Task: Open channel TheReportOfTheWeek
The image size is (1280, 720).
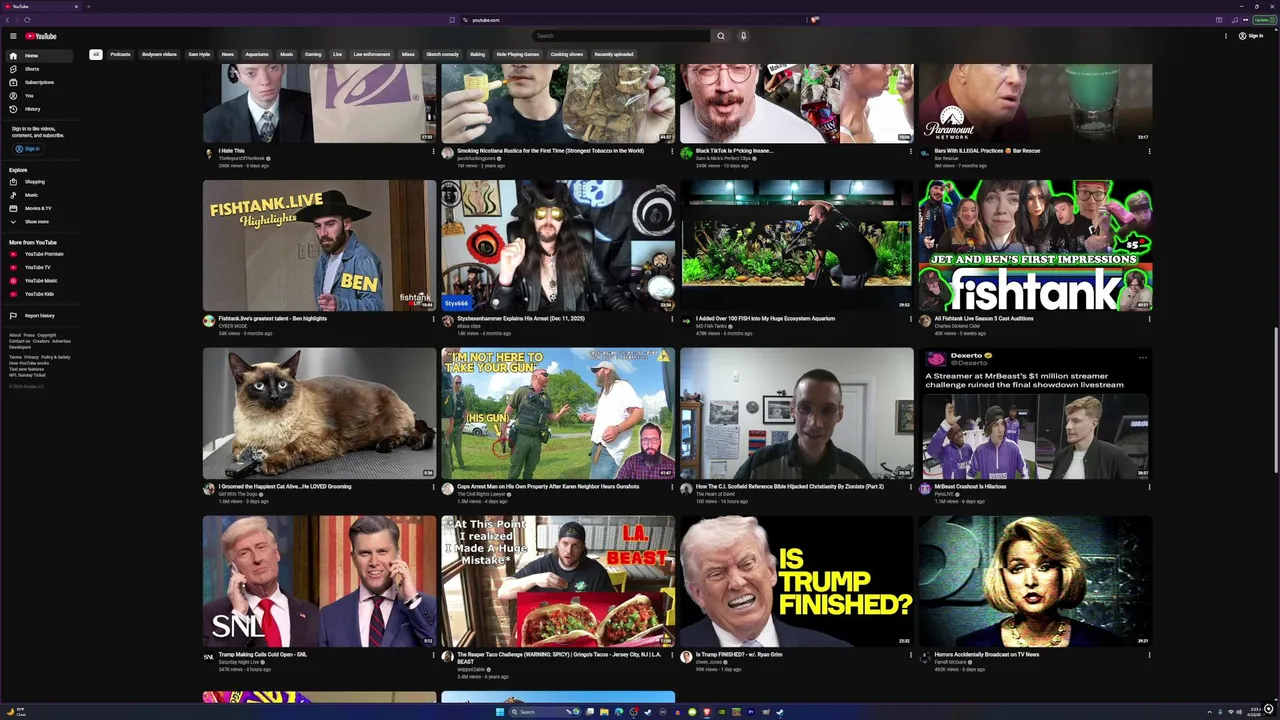Action: coord(242,158)
